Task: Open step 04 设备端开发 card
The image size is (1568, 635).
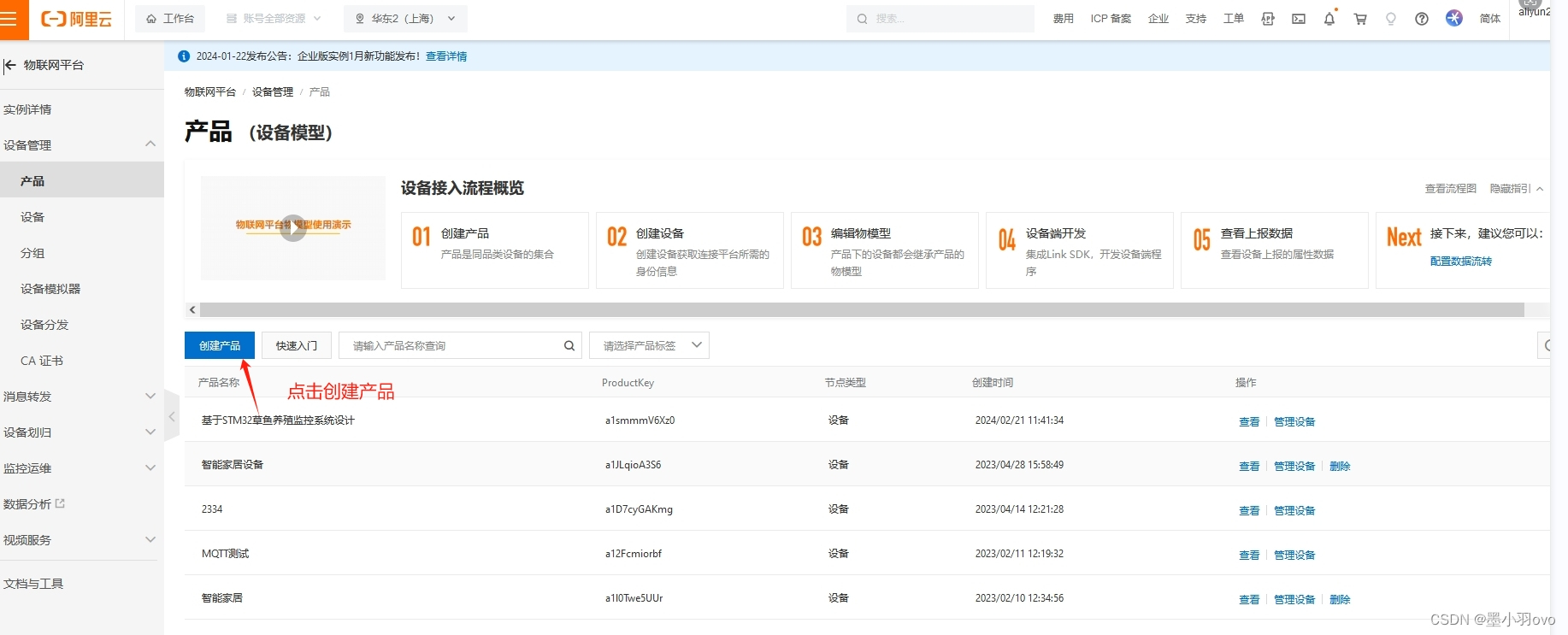Action: click(x=1080, y=250)
